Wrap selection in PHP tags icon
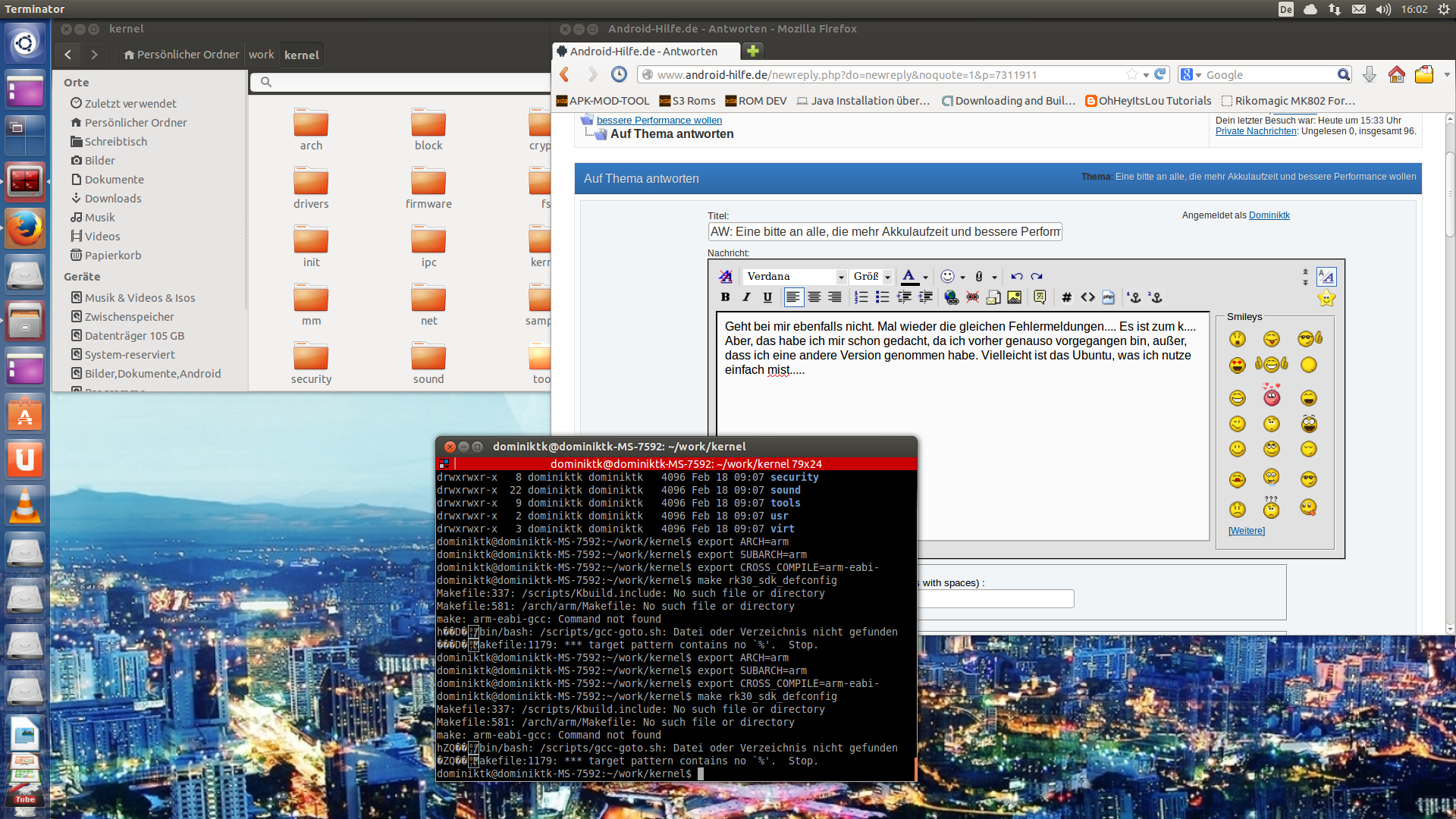 pos(1109,297)
